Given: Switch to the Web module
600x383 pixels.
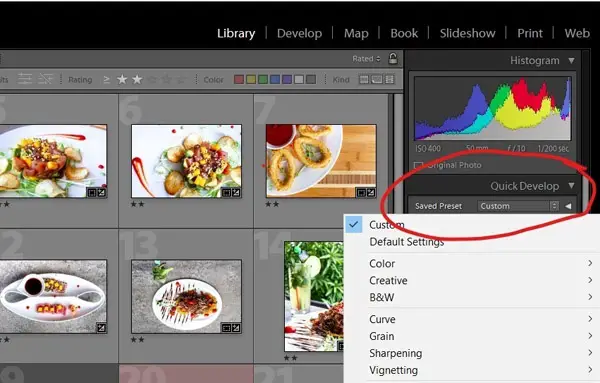Looking at the screenshot, I should click(x=577, y=33).
